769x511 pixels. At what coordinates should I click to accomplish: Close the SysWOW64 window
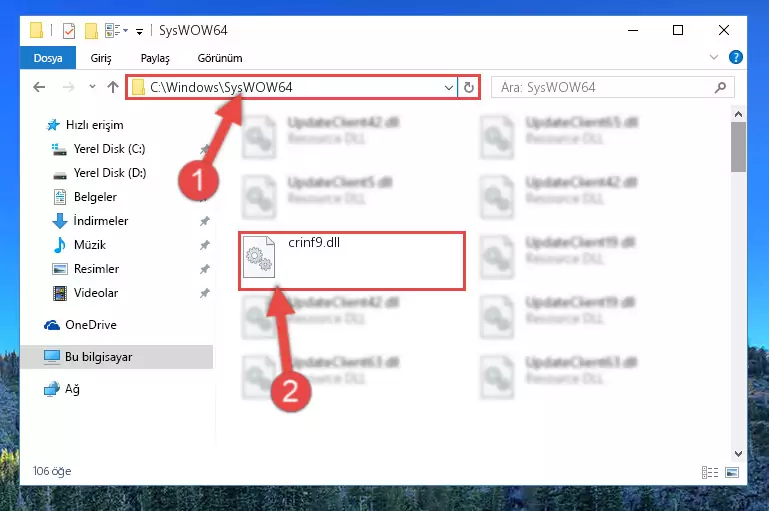[x=723, y=30]
